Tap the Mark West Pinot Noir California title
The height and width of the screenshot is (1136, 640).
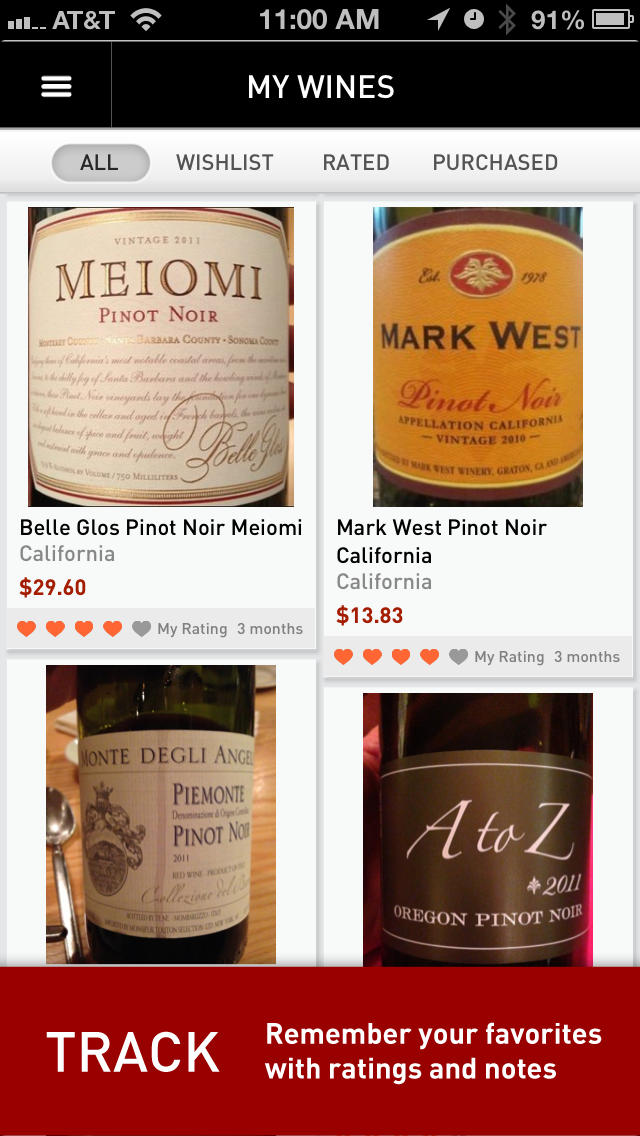(442, 541)
